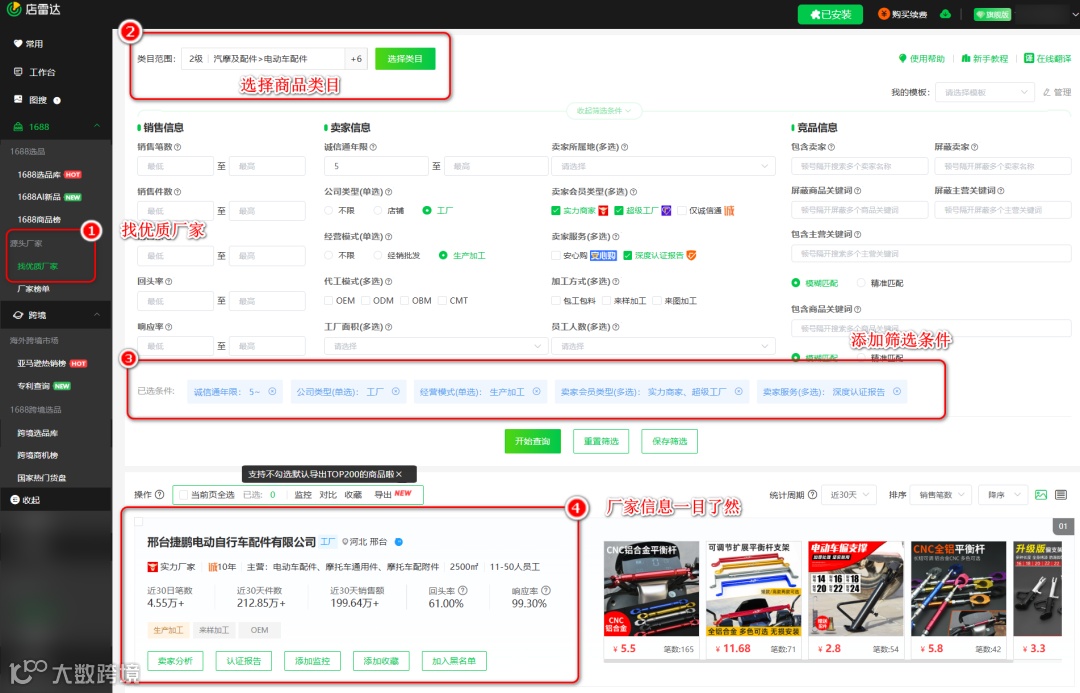Click 选择类目 green button

(405, 59)
